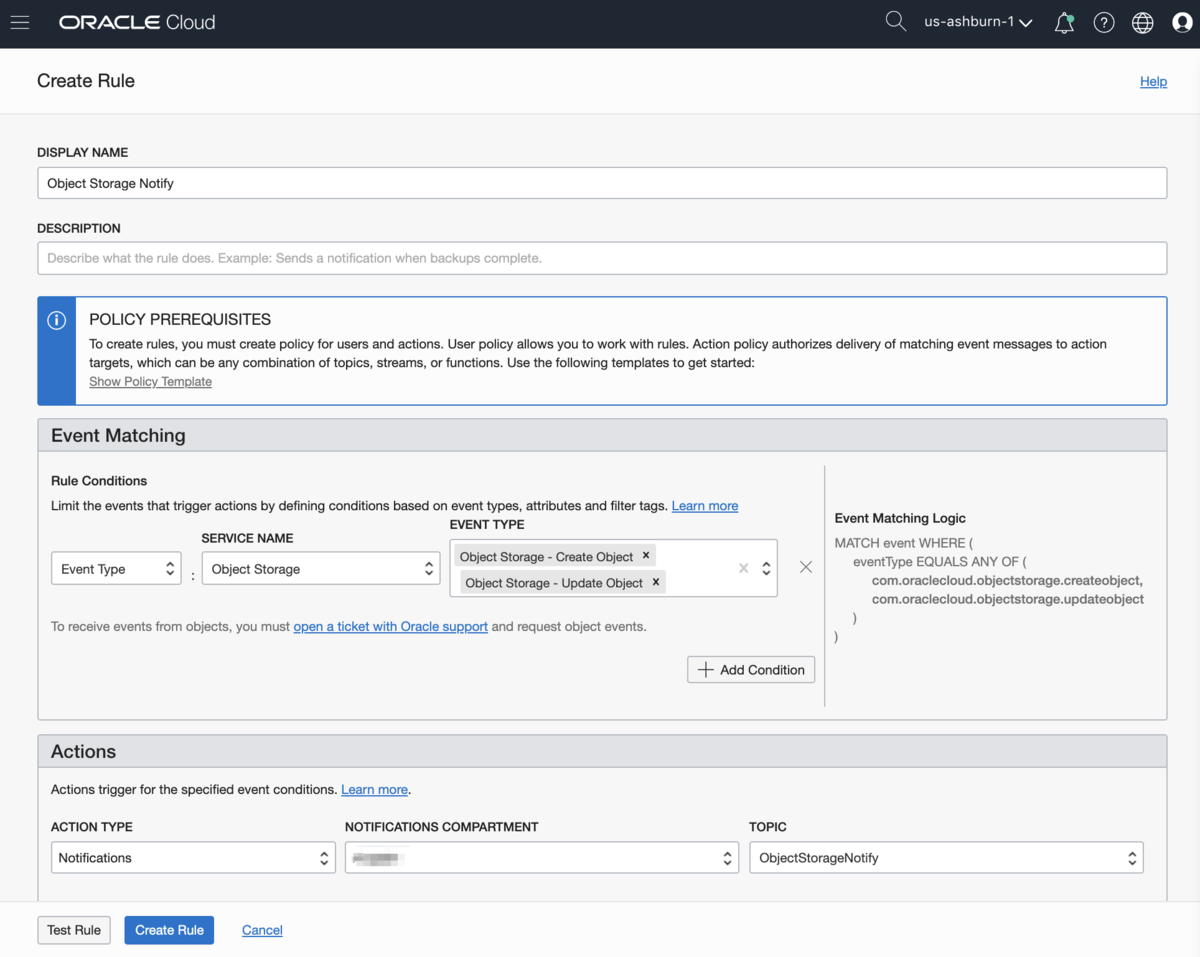Open the Rule Conditions Learn more link
Screen dimensions: 1200x957
tap(705, 506)
